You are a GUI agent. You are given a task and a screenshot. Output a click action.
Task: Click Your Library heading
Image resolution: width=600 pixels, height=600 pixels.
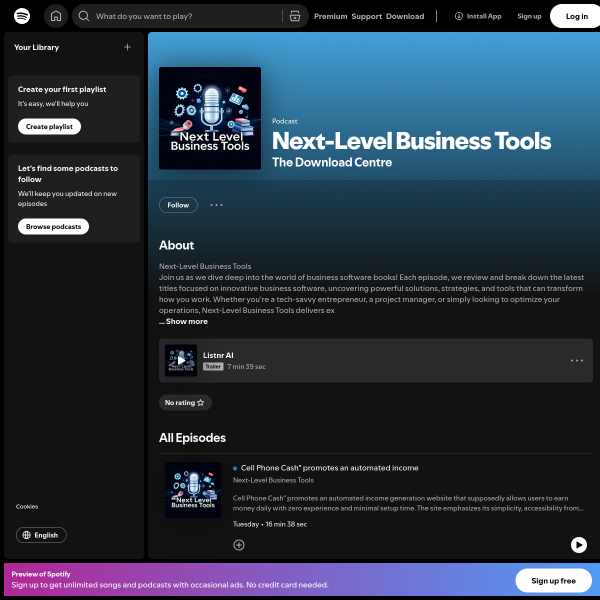click(x=36, y=47)
